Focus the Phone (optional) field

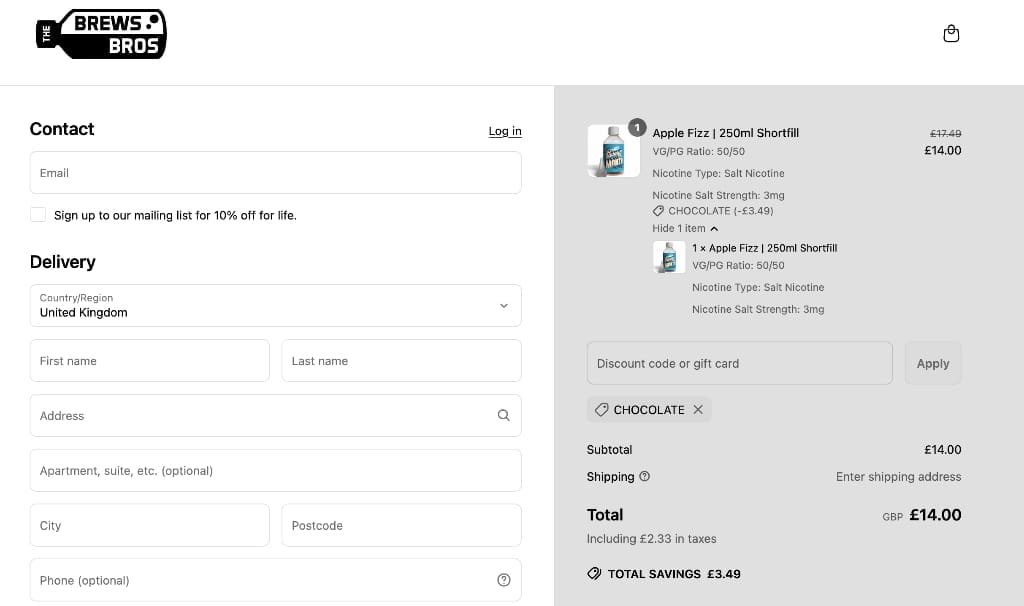pyautogui.click(x=276, y=580)
